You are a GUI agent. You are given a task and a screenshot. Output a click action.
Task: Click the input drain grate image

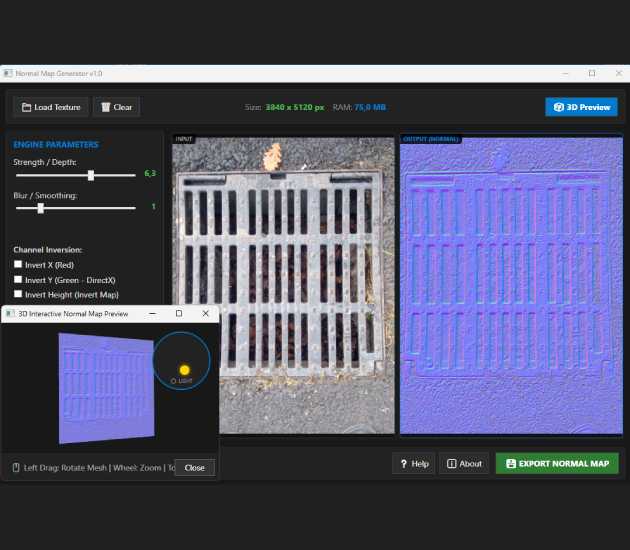pyautogui.click(x=283, y=285)
